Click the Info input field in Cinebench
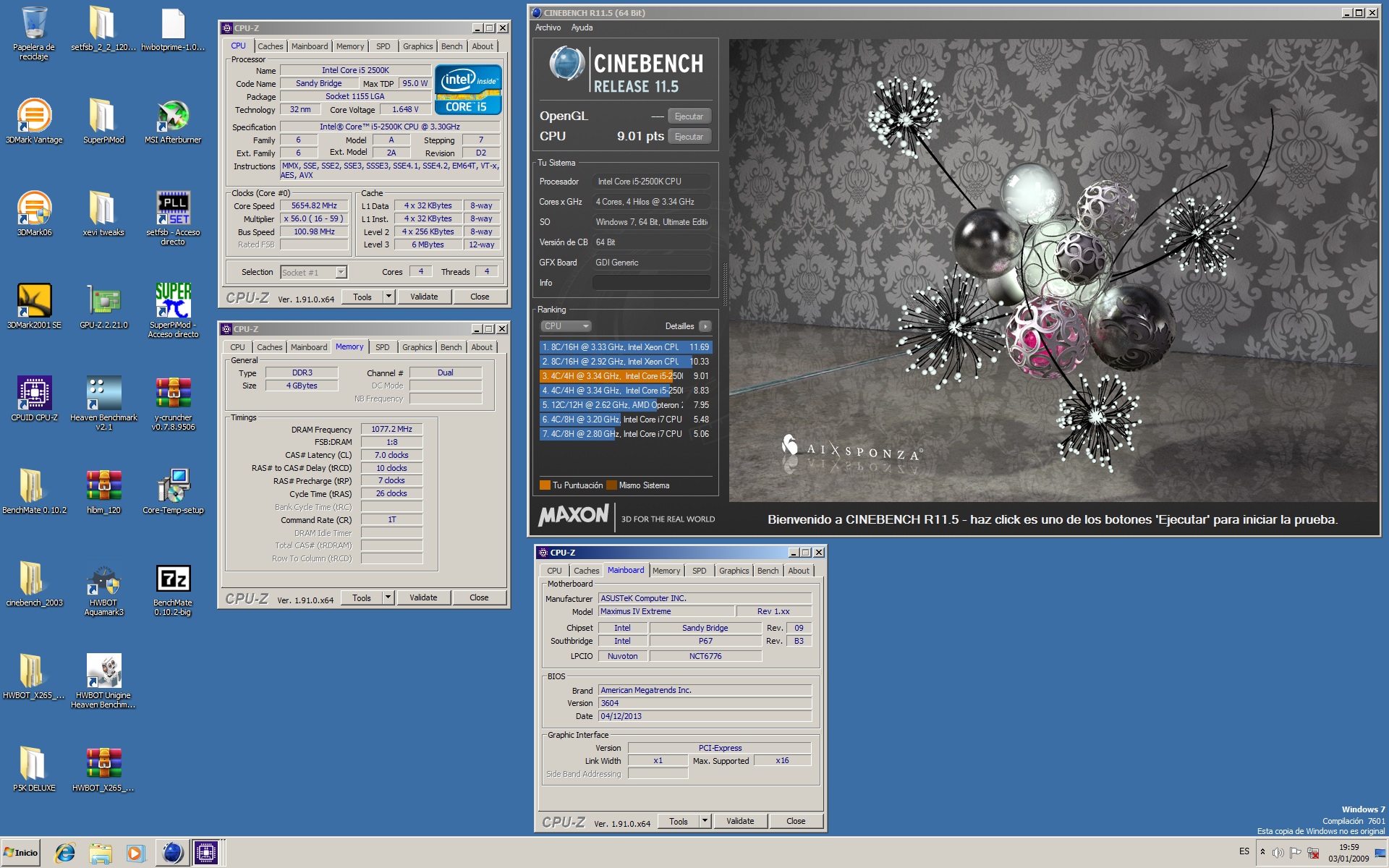Screen dimensions: 1389x868 [651, 283]
